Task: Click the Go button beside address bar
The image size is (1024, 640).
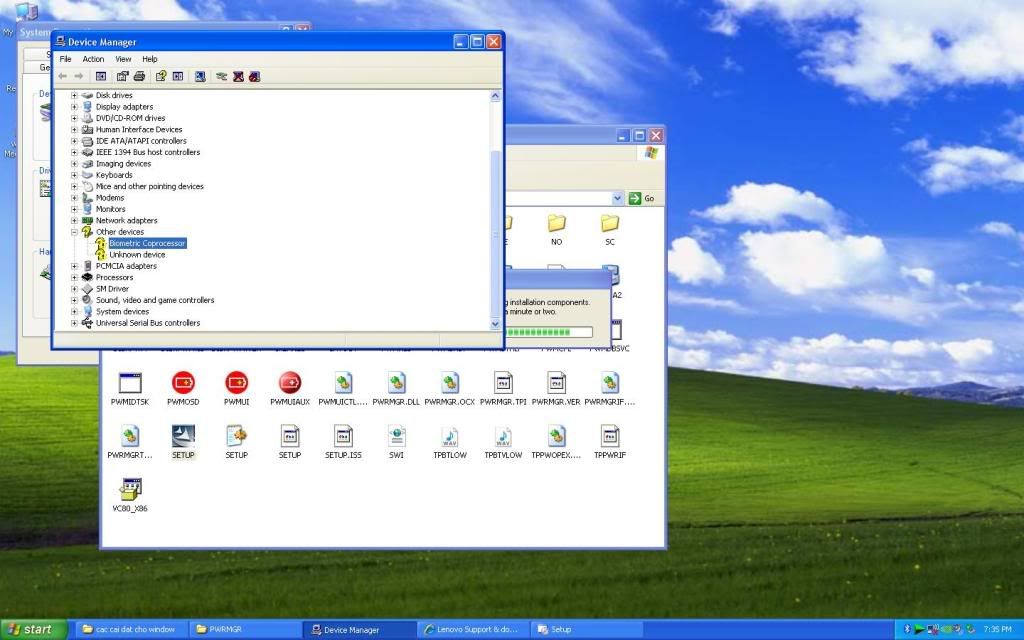Action: [643, 198]
